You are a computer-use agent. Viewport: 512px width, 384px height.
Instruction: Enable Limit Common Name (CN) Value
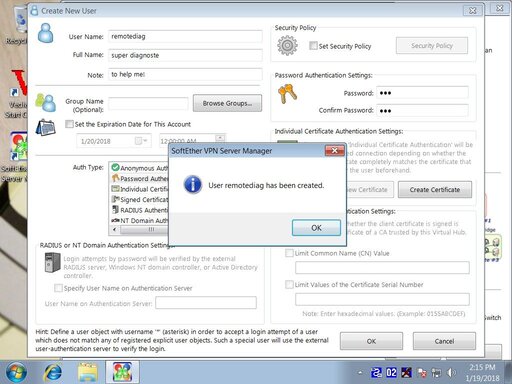tap(289, 253)
